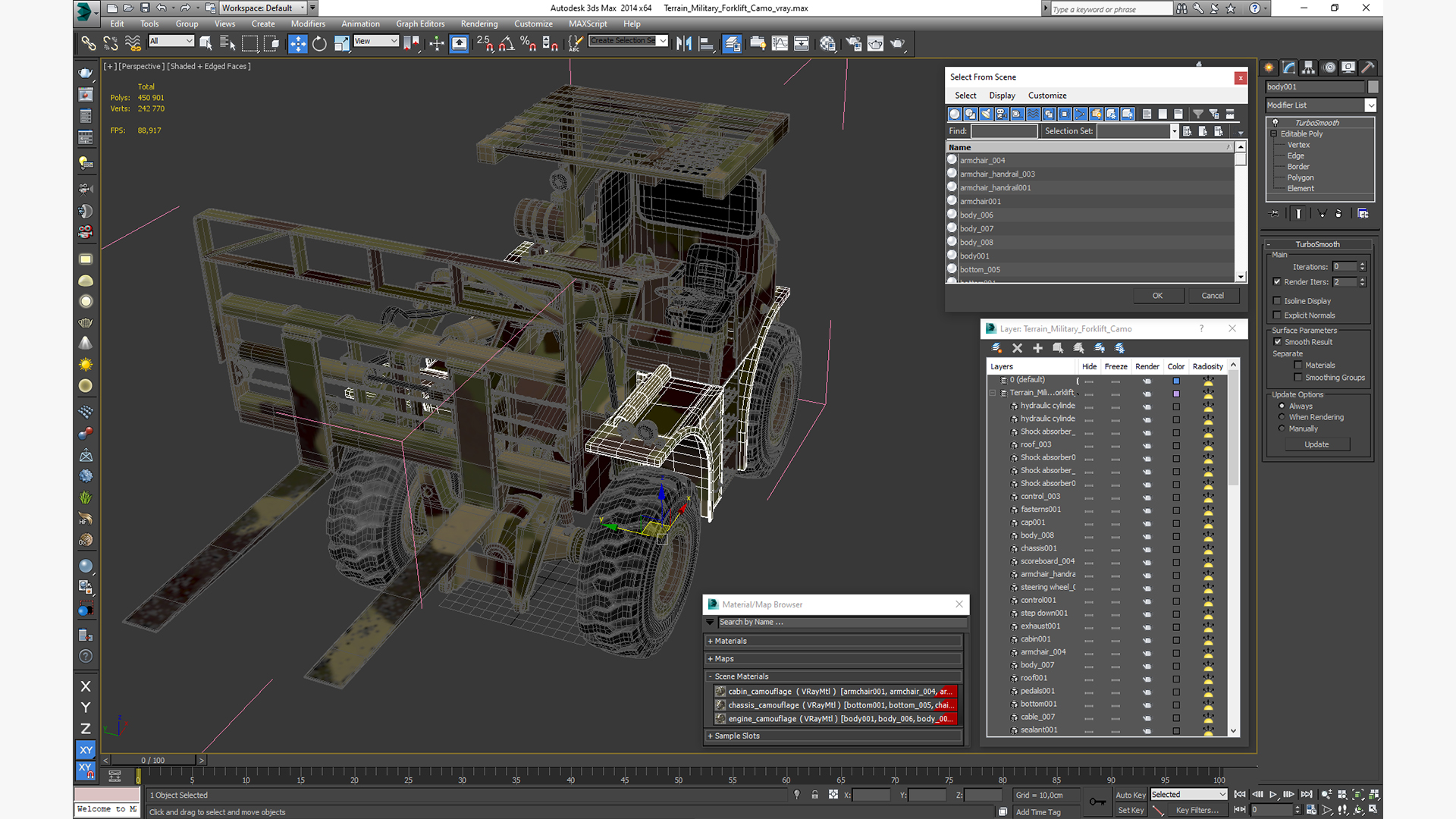Open Customize menu in Select From Scene
Image resolution: width=1456 pixels, height=819 pixels.
click(x=1047, y=96)
